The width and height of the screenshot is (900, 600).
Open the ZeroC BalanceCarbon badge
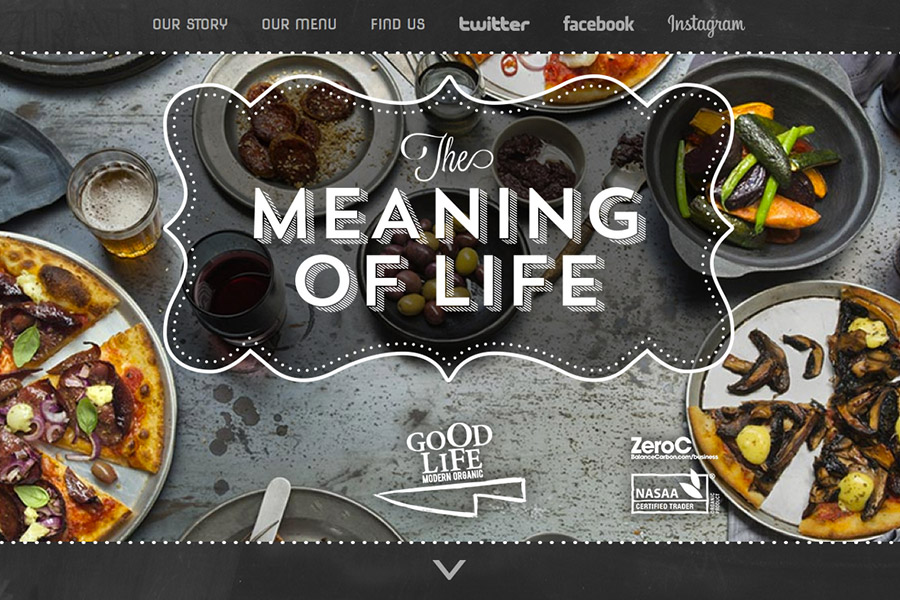[674, 448]
